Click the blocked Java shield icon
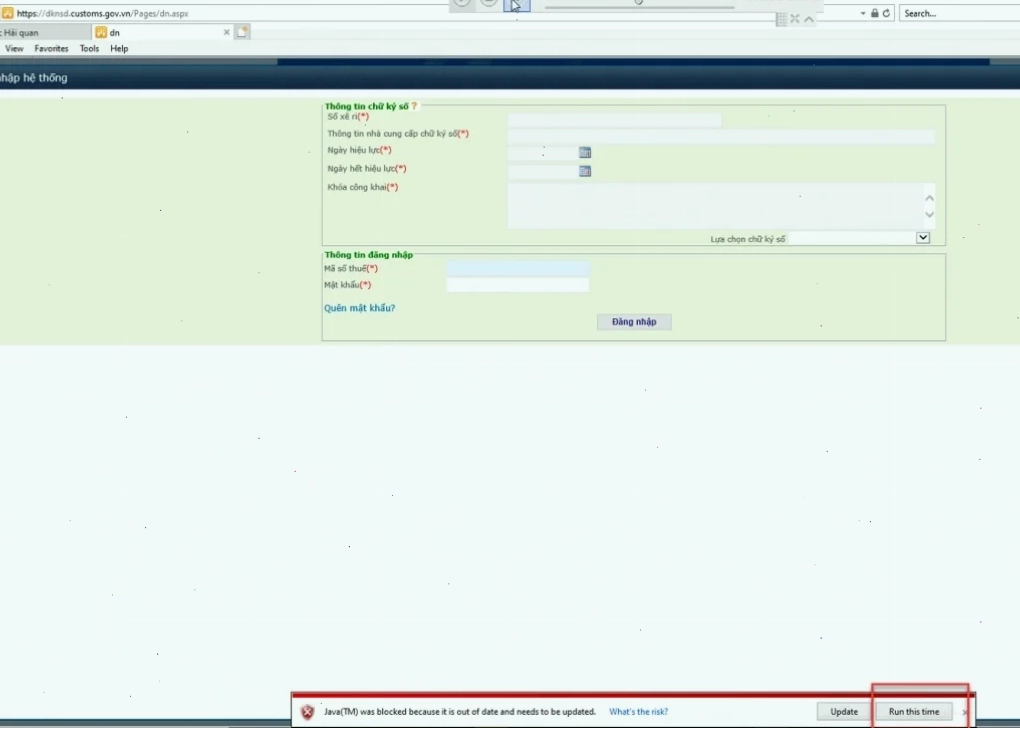 click(x=308, y=711)
